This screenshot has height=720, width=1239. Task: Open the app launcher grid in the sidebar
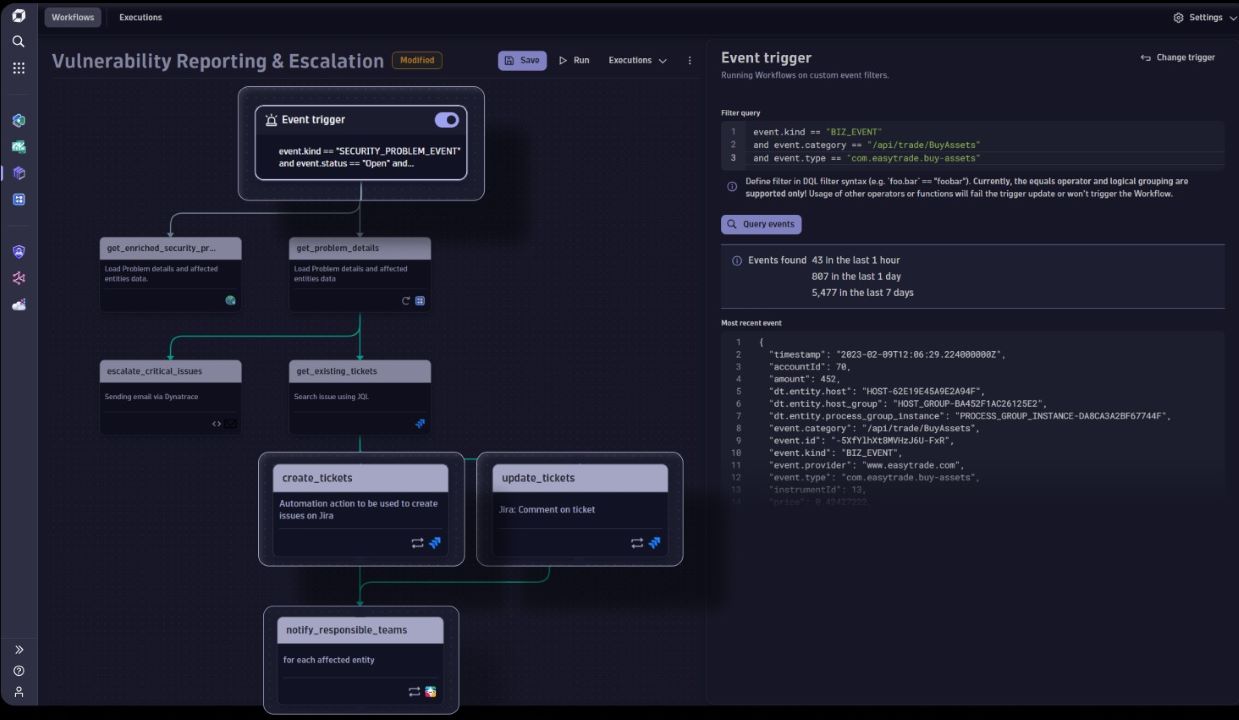pos(17,67)
